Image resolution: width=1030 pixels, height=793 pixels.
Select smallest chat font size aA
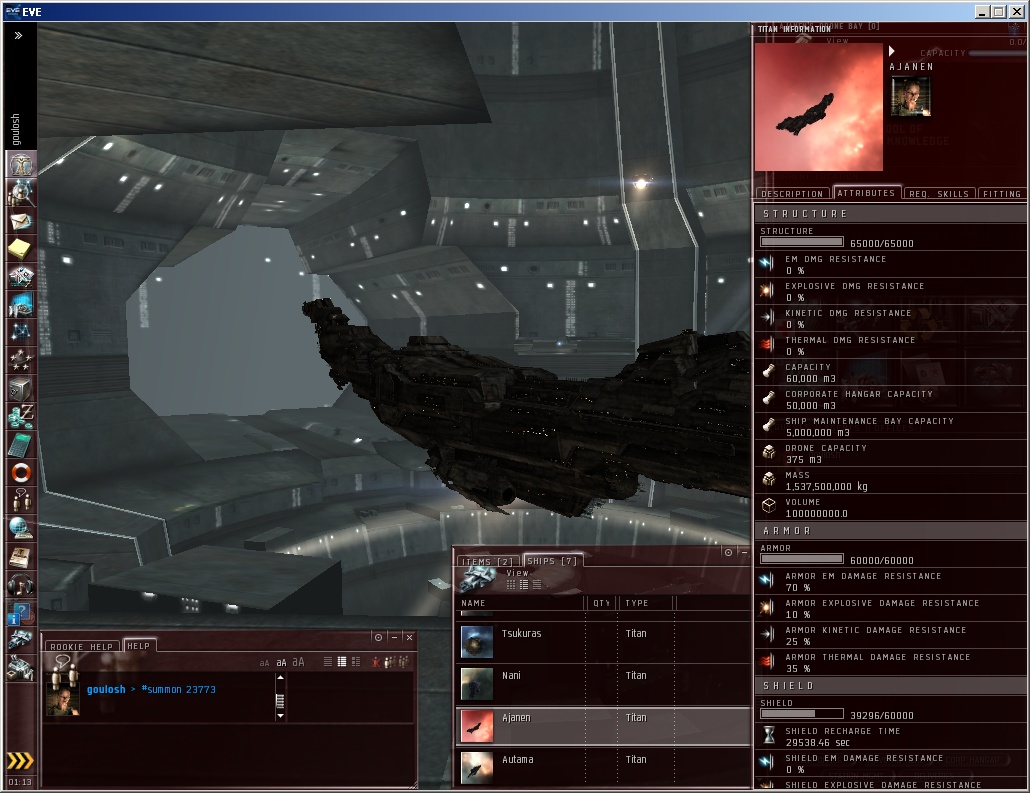click(265, 663)
